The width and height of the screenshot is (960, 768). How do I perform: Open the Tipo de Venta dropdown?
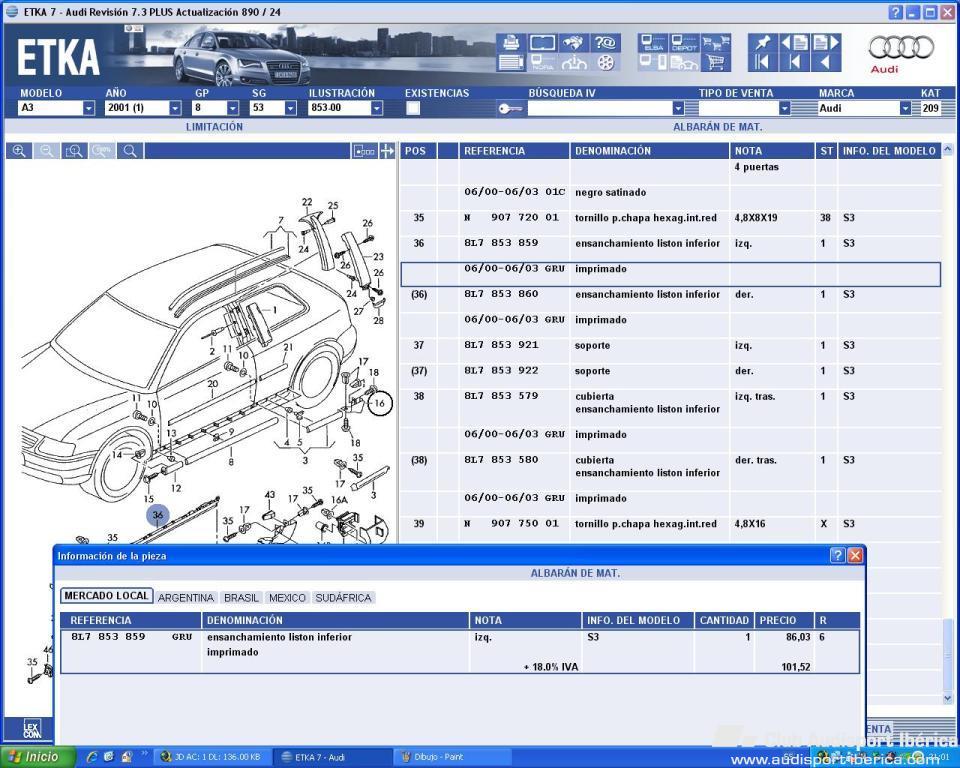point(784,108)
